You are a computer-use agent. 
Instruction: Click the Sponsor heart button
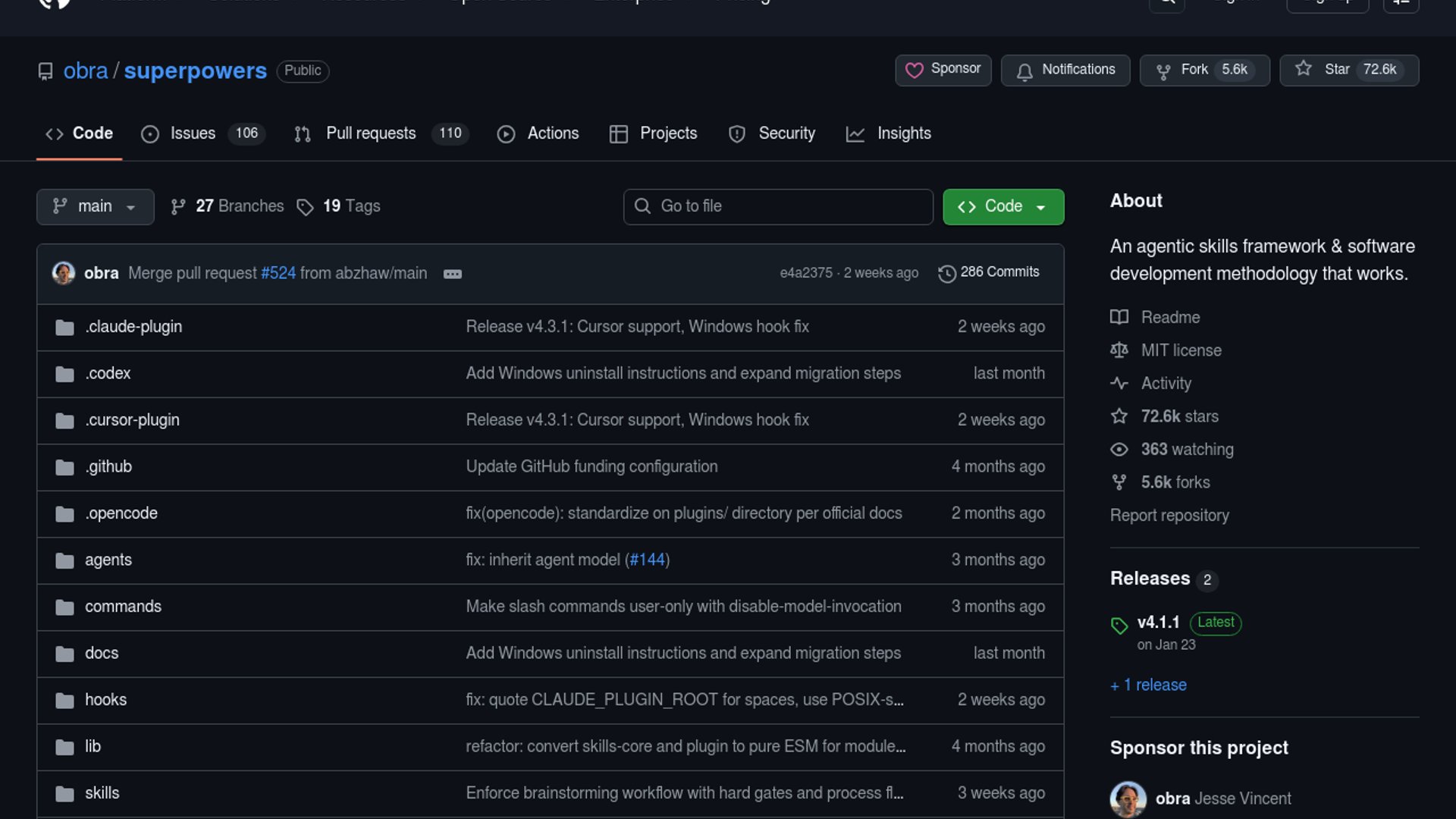pyautogui.click(x=943, y=70)
